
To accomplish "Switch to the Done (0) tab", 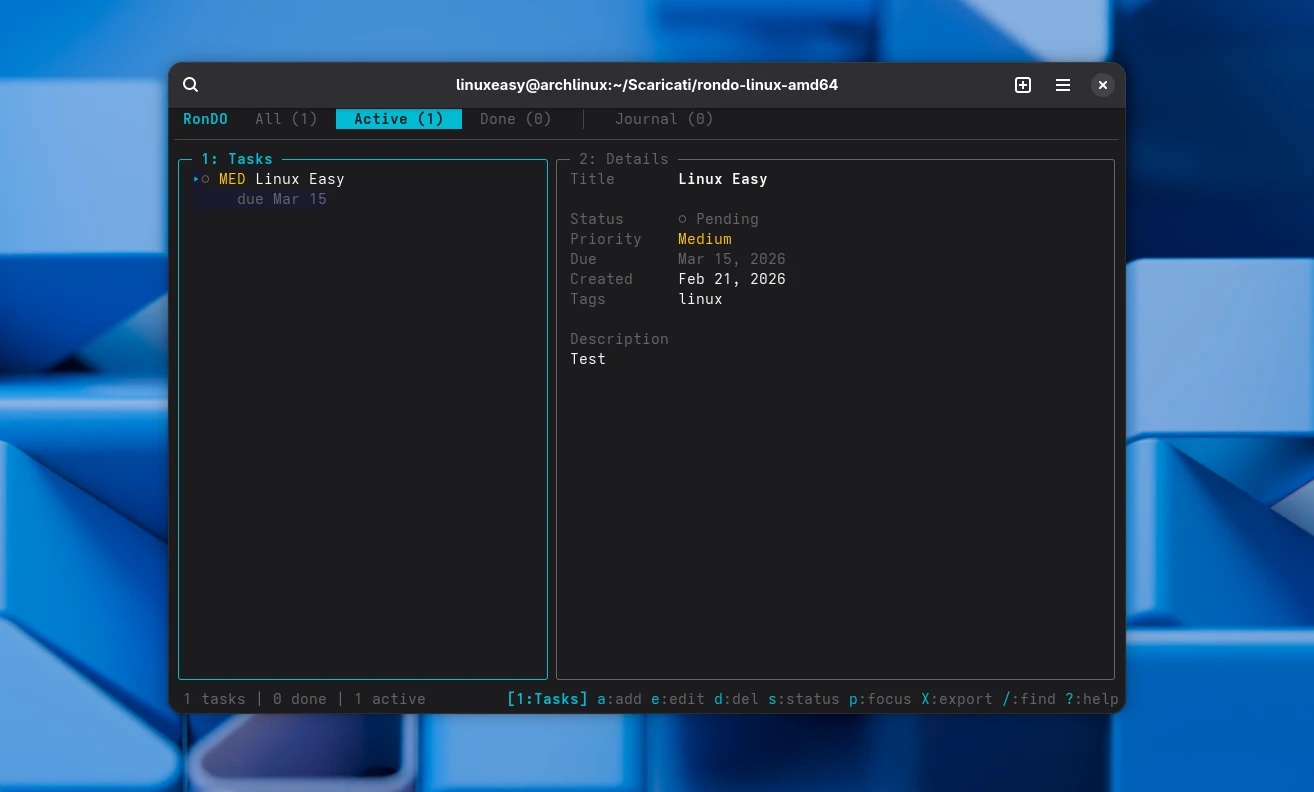I will tap(515, 119).
